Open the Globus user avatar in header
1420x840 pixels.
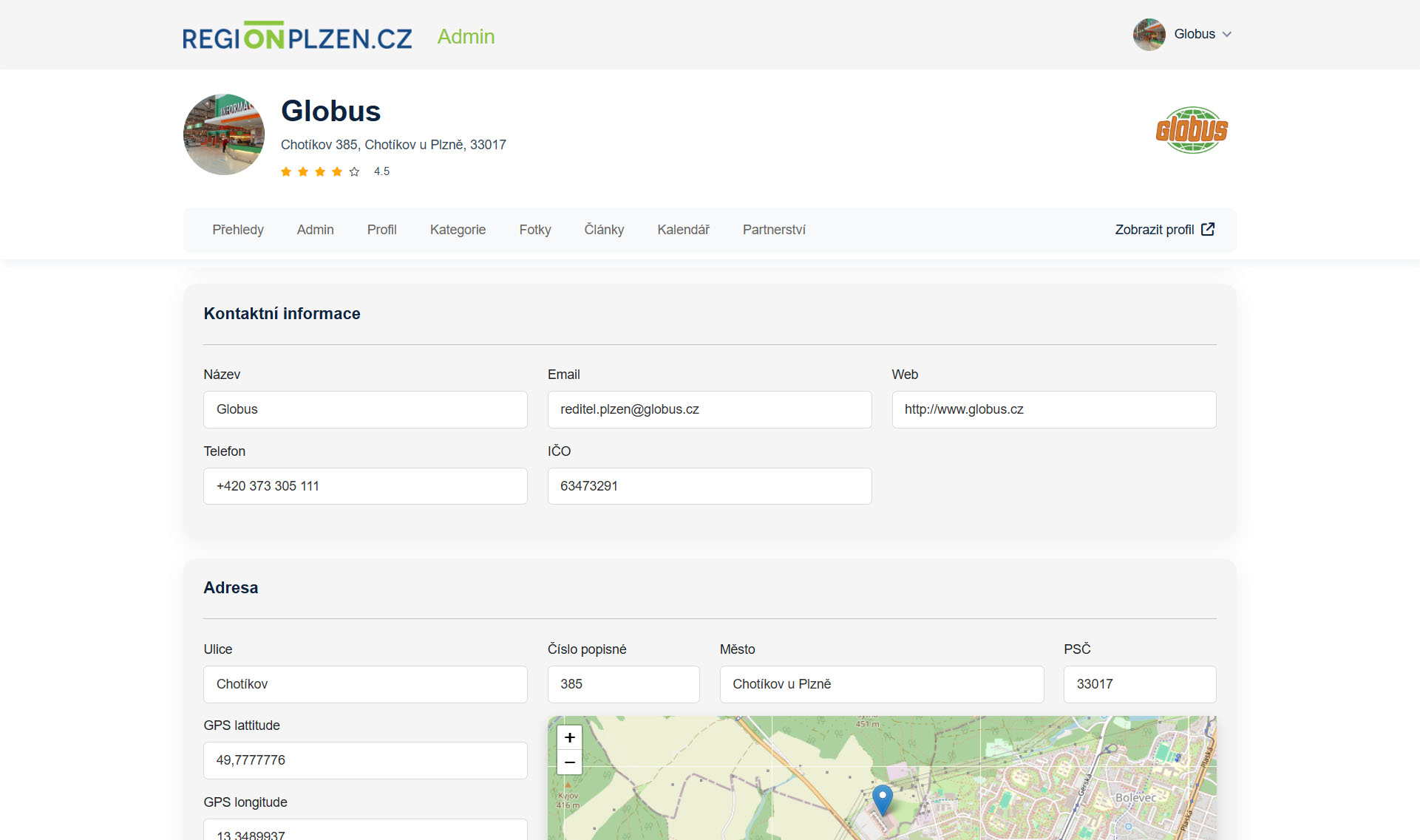(1149, 34)
